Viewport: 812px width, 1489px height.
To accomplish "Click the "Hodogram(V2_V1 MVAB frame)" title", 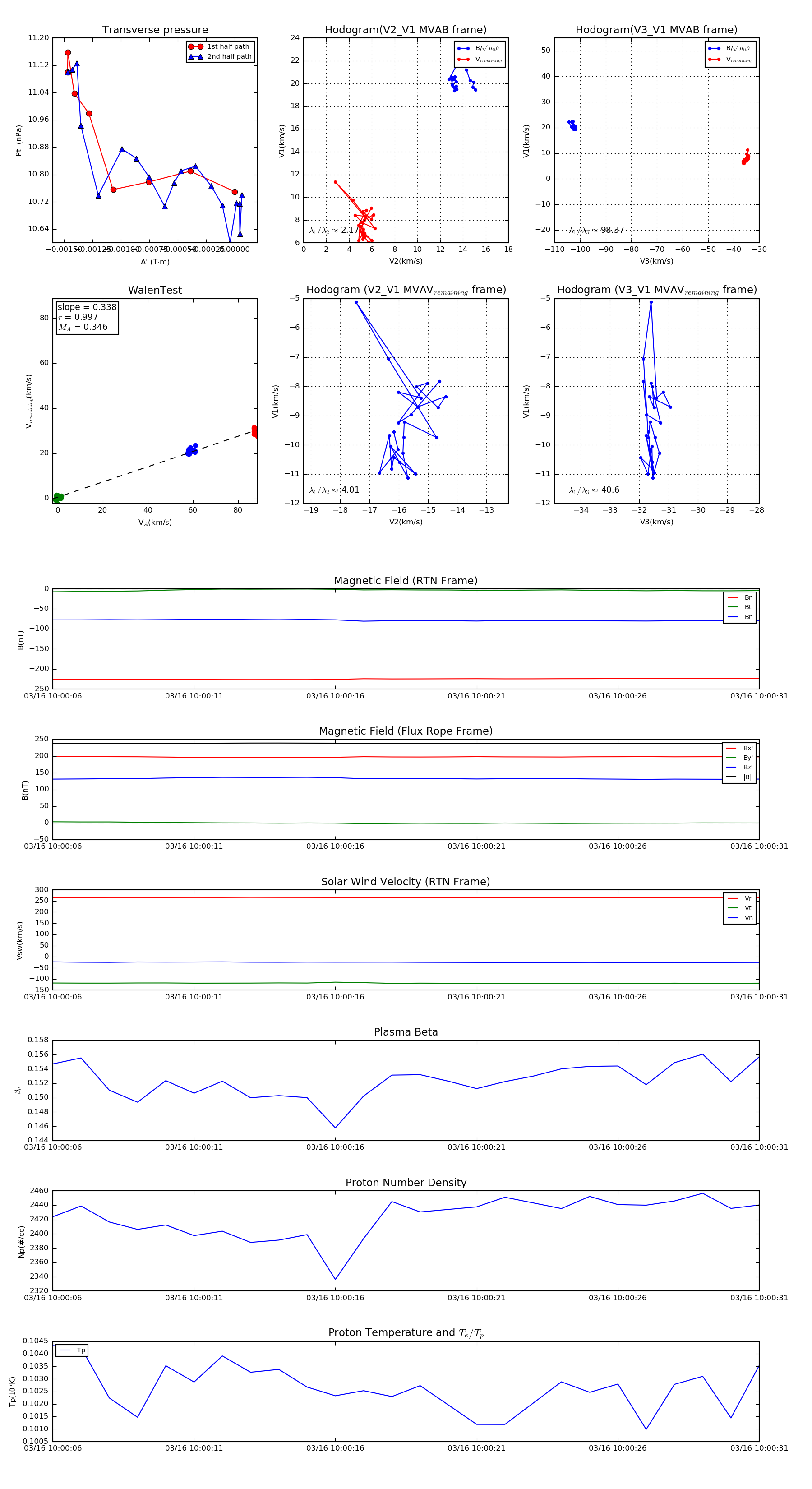I will coord(405,30).
